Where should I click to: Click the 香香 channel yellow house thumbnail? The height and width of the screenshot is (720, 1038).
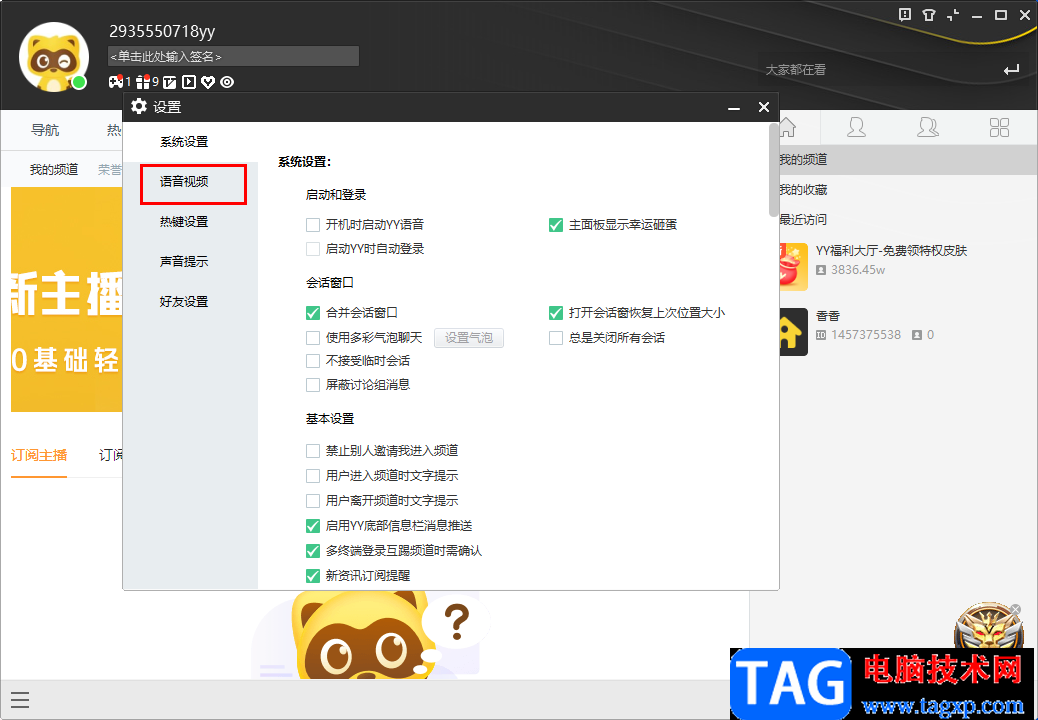[x=793, y=332]
